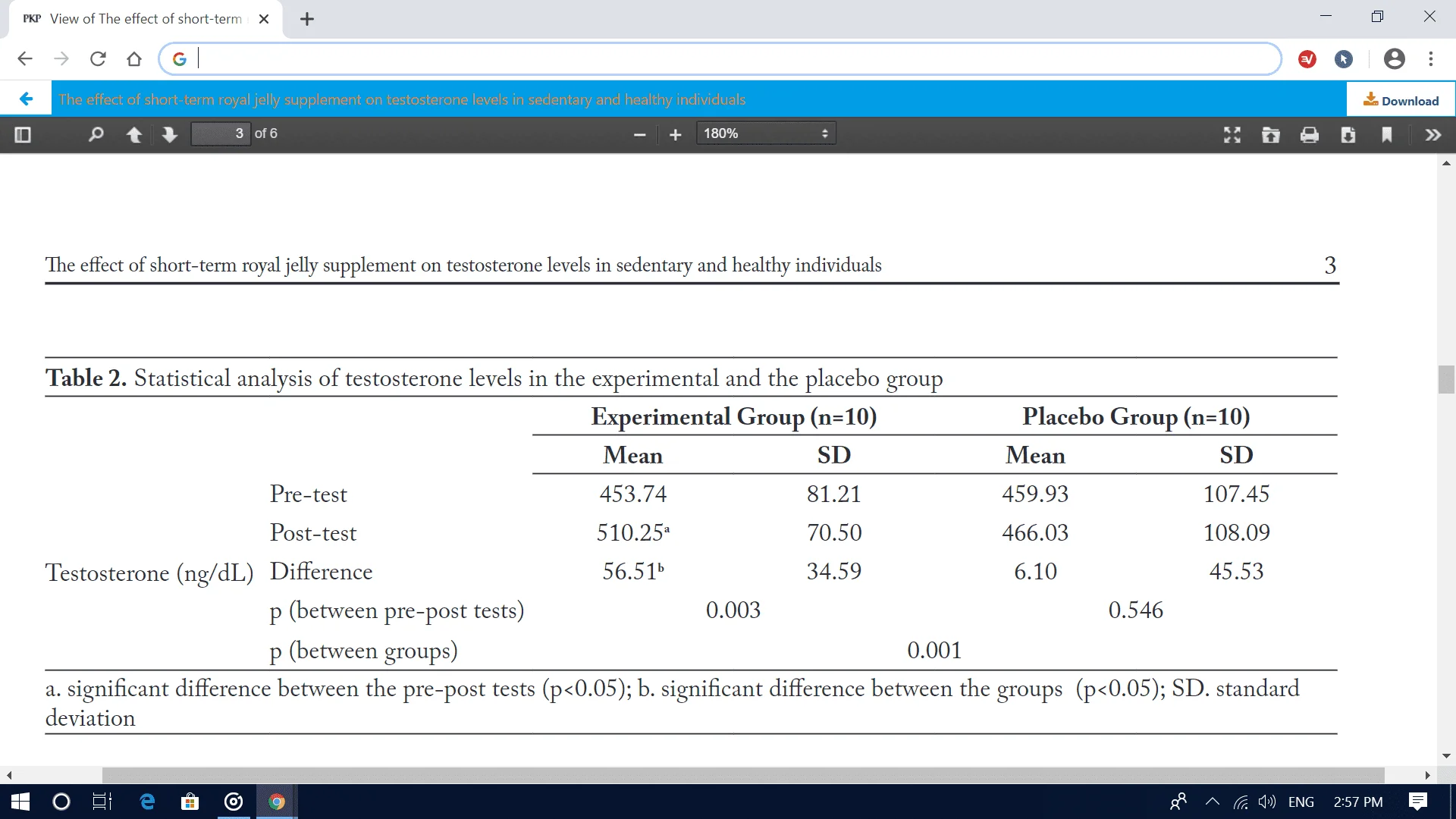1456x819 pixels.
Task: Select the between groups p-value 0.001
Action: point(934,650)
